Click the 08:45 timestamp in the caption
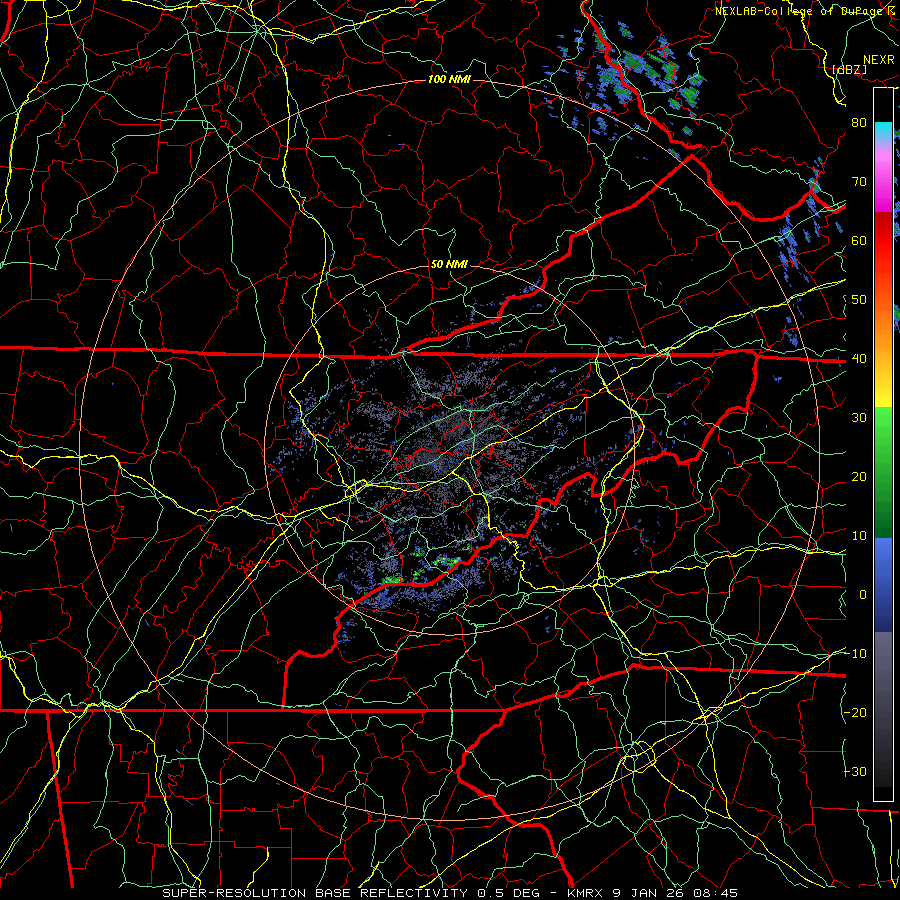 pos(717,893)
